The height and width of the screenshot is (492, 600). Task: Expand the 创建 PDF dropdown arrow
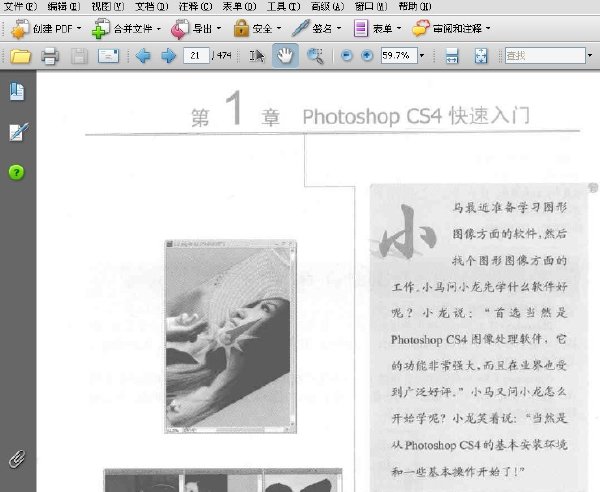pyautogui.click(x=79, y=28)
